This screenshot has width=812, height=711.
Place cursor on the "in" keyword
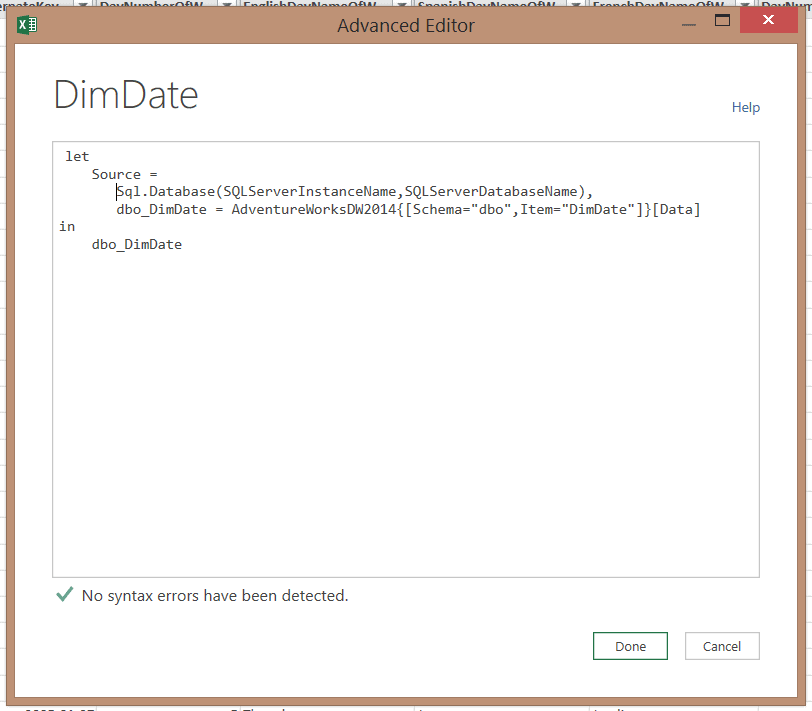click(67, 227)
